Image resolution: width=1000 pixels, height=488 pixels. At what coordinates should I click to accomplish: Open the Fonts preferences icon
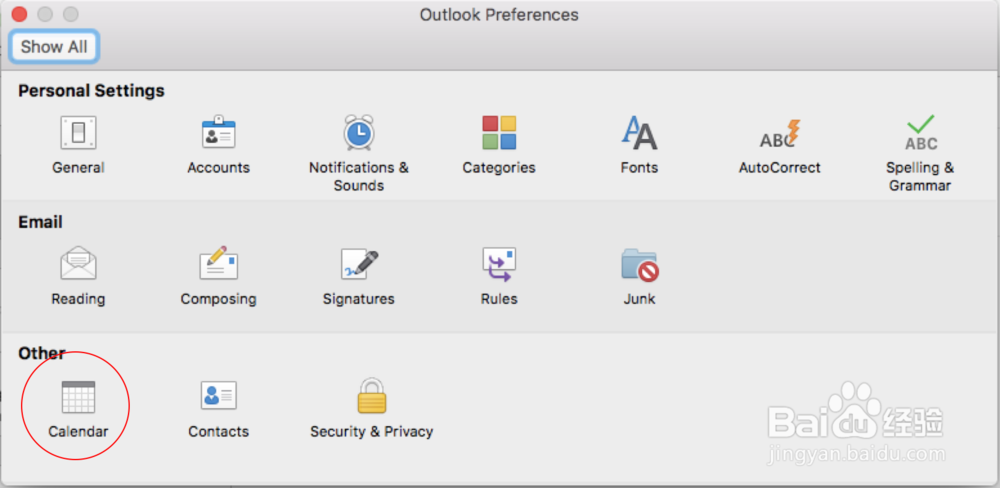[x=639, y=134]
